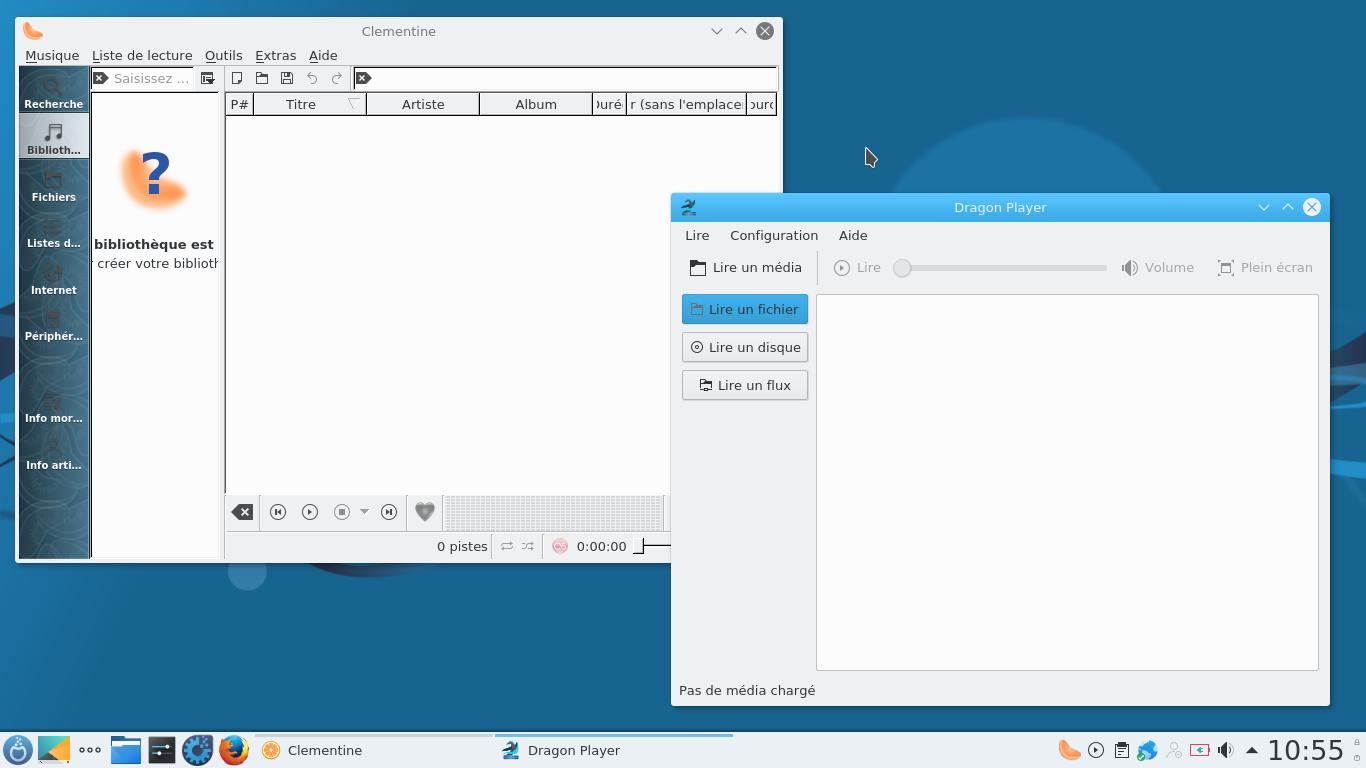1366x768 pixels.
Task: Switch to Dragon Player in taskbar
Action: pyautogui.click(x=614, y=750)
